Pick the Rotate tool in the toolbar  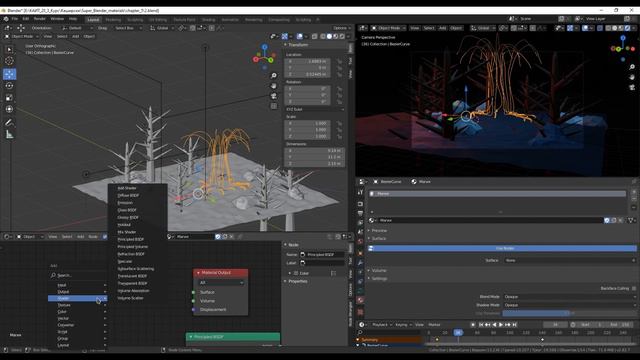tap(9, 86)
